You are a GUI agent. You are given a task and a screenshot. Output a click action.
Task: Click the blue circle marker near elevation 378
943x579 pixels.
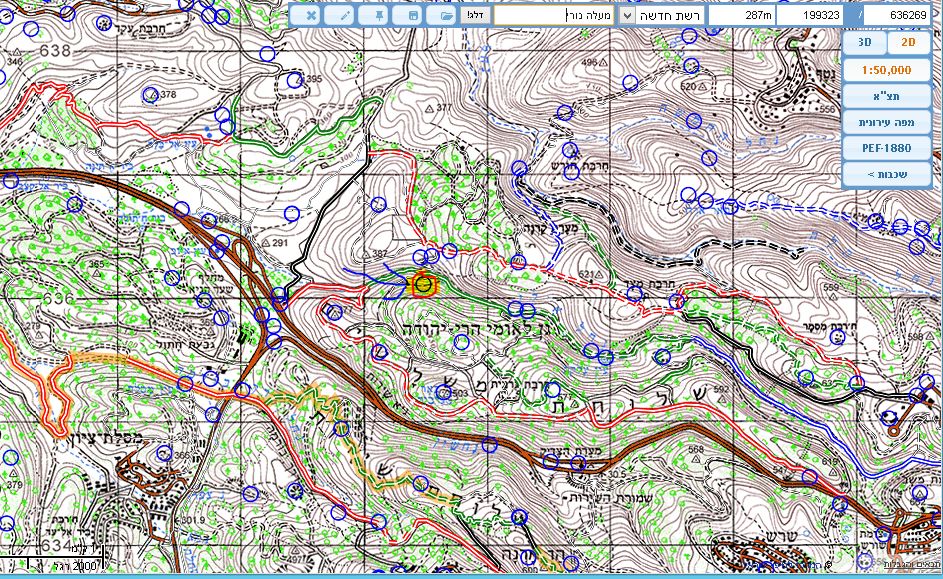pos(150,95)
